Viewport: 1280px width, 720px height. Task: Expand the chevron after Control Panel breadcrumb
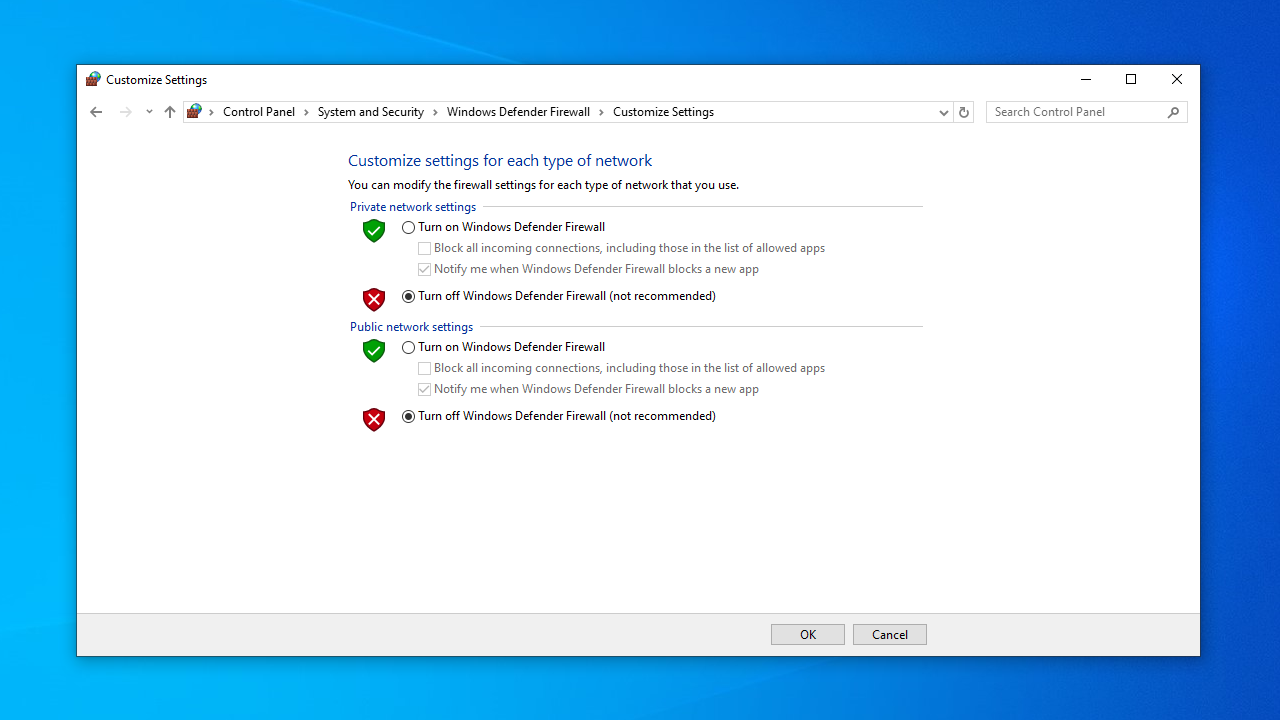coord(307,112)
